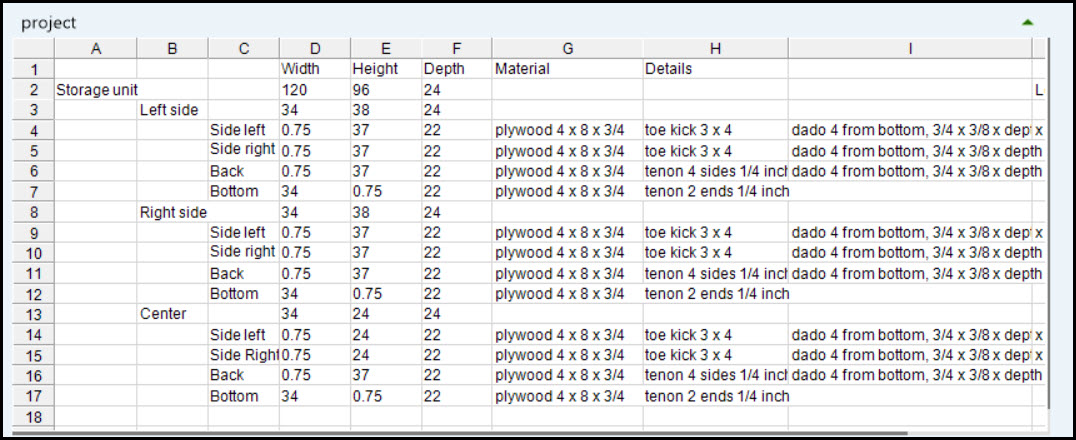Select the 'Right side' cell
This screenshot has width=1076, height=440.
[172, 212]
